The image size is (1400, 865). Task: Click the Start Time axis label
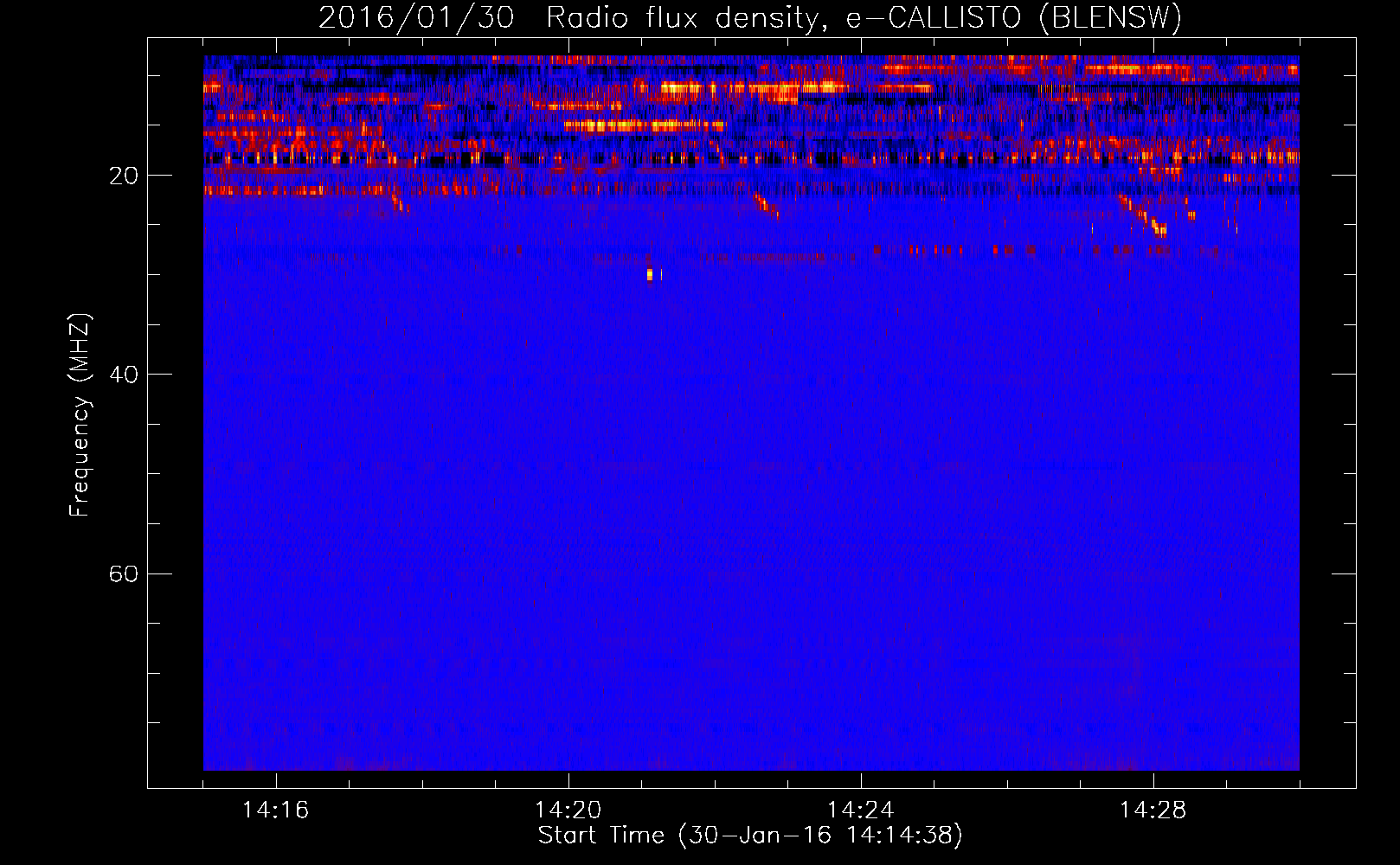pos(750,836)
